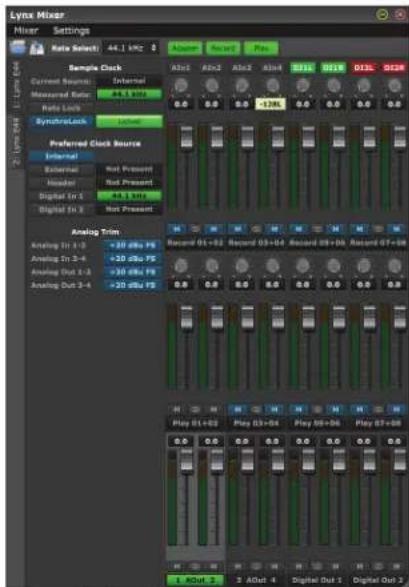Open the Rate Select 44.1 kHz dropdown
The width and height of the screenshot is (409, 587).
coord(131,48)
